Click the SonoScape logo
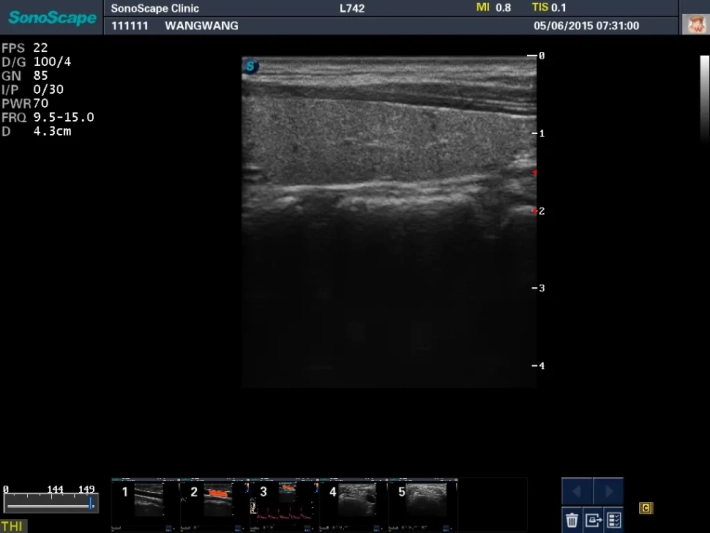The width and height of the screenshot is (710, 533). point(52,17)
